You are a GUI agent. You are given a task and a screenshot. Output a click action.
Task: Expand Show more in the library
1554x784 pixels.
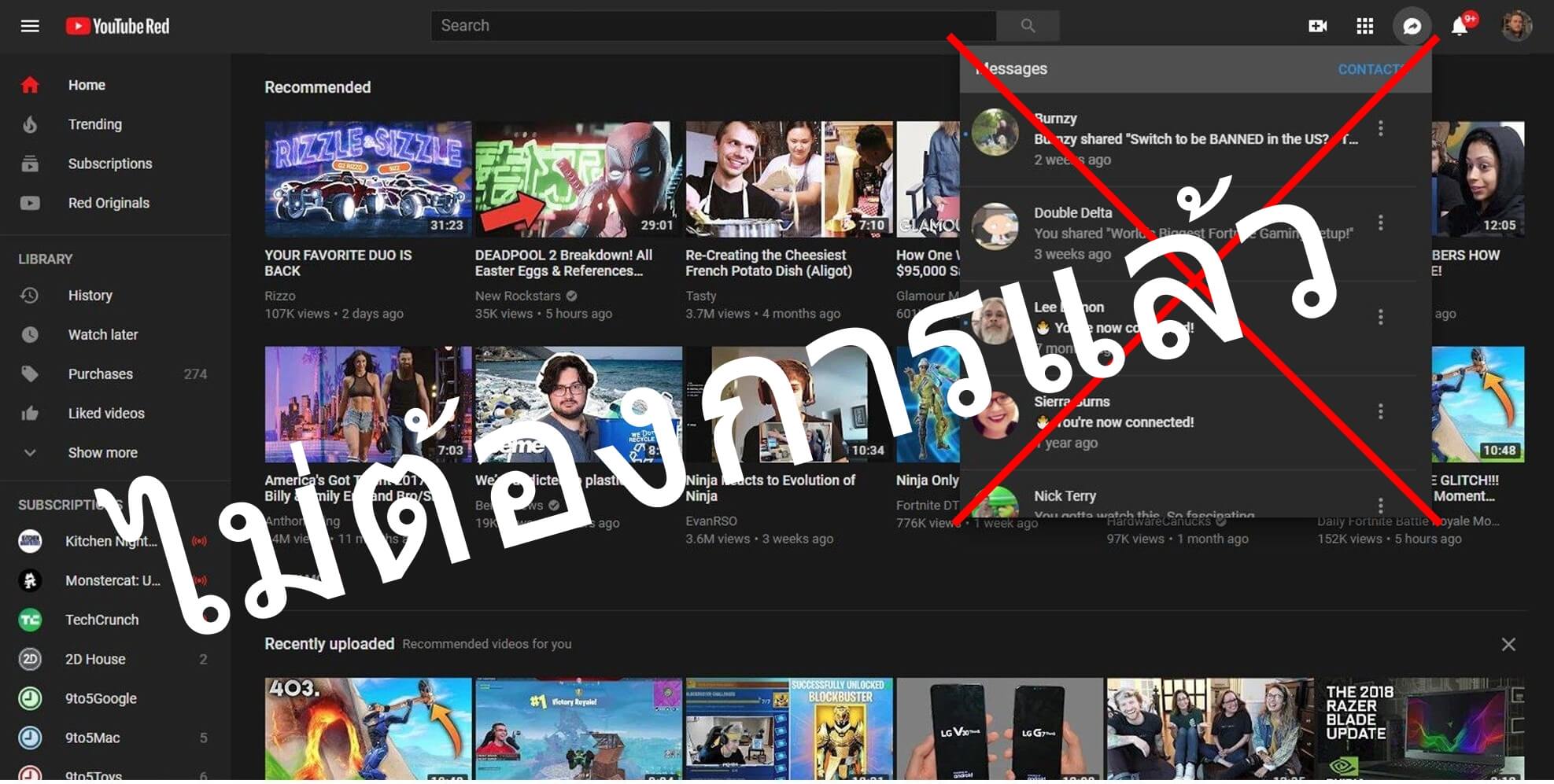[115, 453]
